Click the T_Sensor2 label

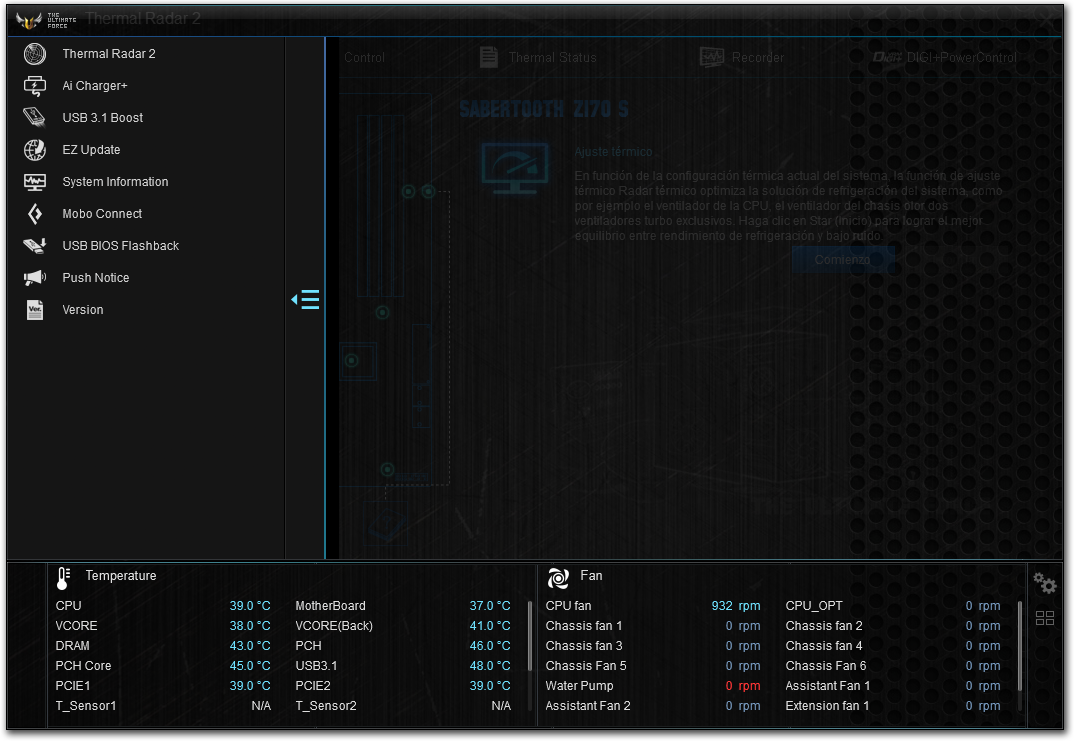(326, 706)
